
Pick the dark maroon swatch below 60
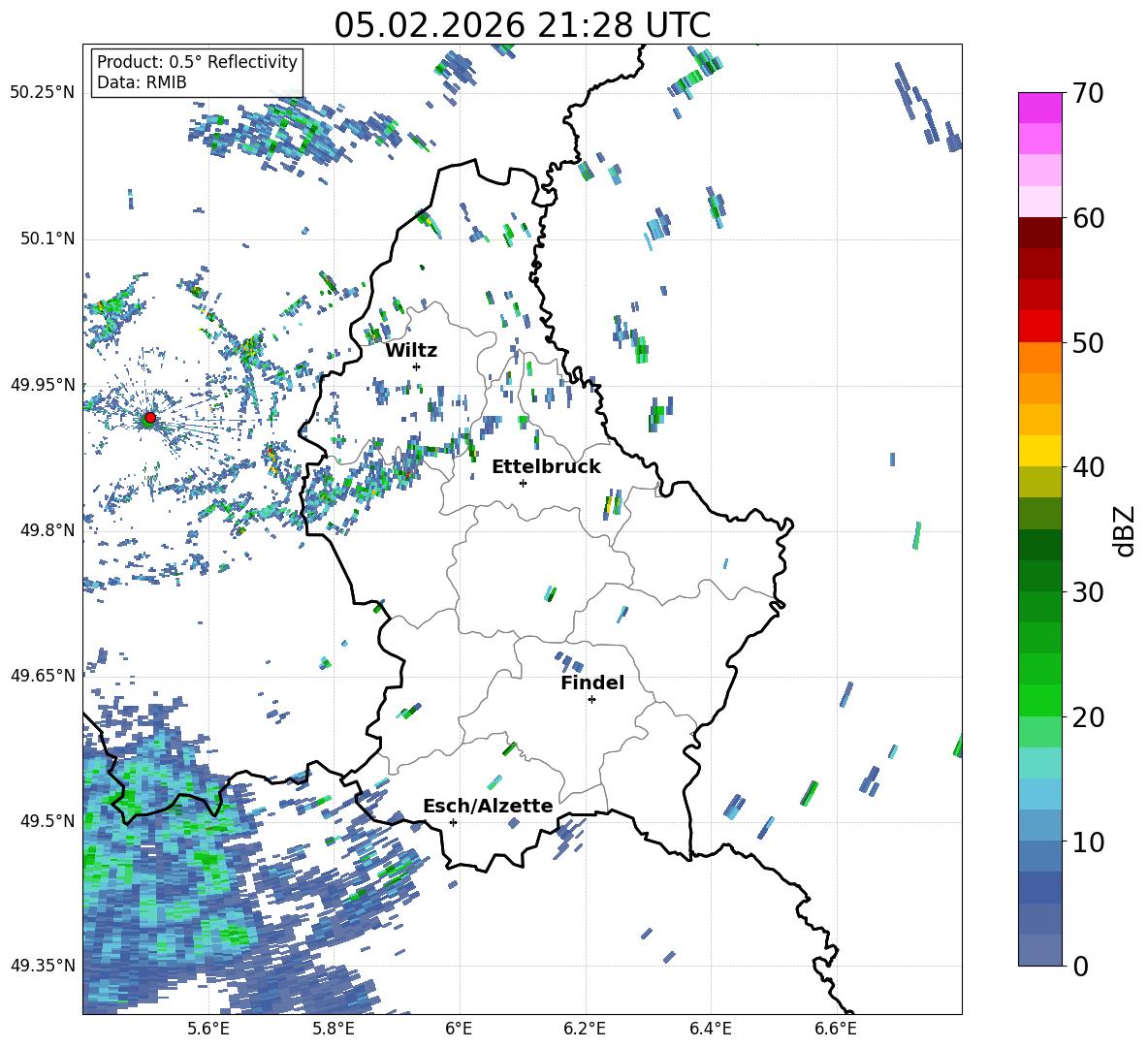point(1040,233)
